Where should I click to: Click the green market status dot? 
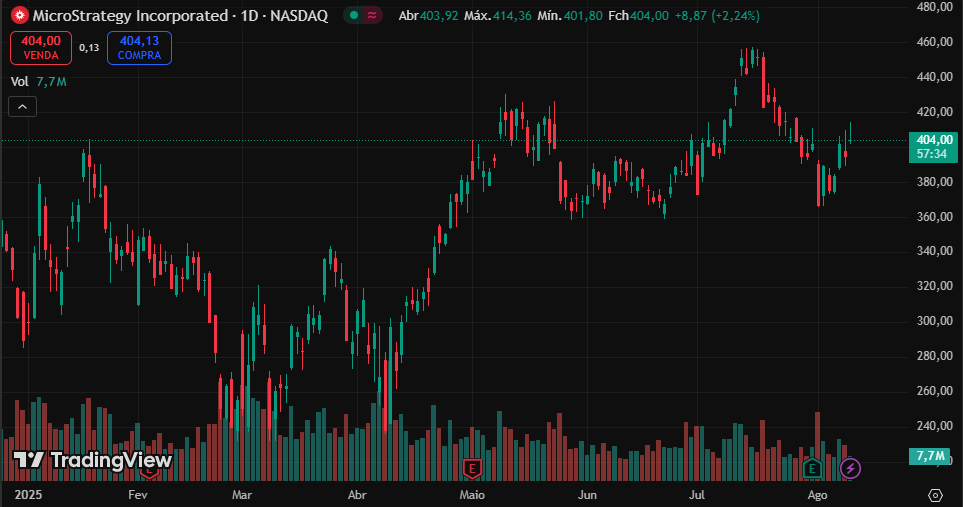click(354, 15)
